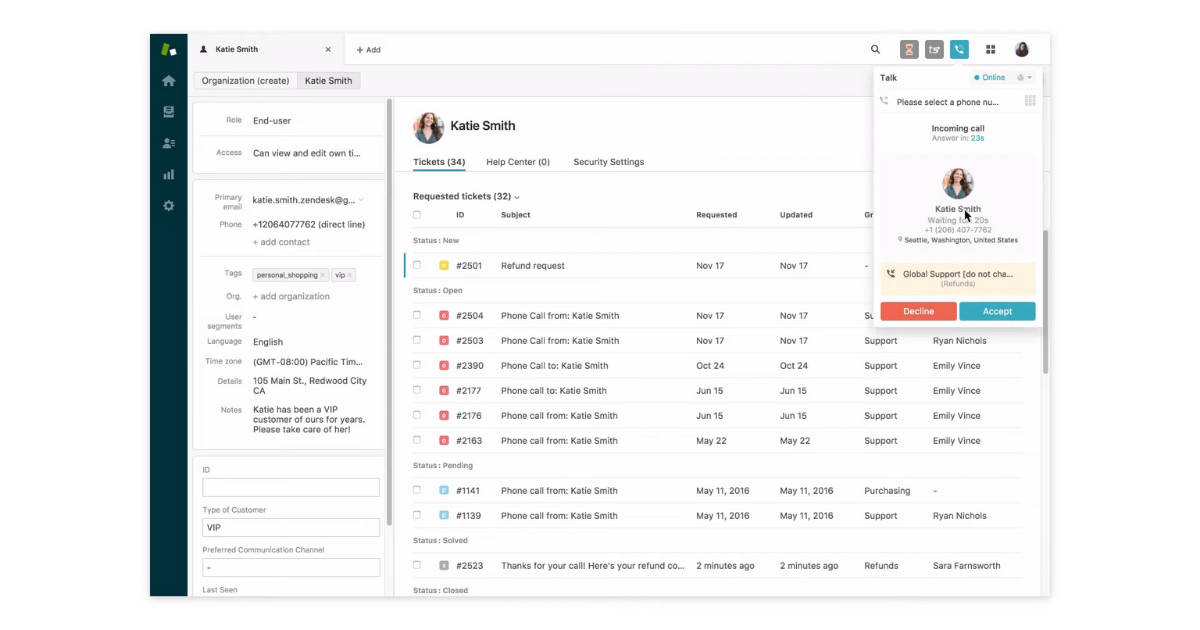Decline the incoming Global Support call
The height and width of the screenshot is (630, 1200).
coord(917,310)
